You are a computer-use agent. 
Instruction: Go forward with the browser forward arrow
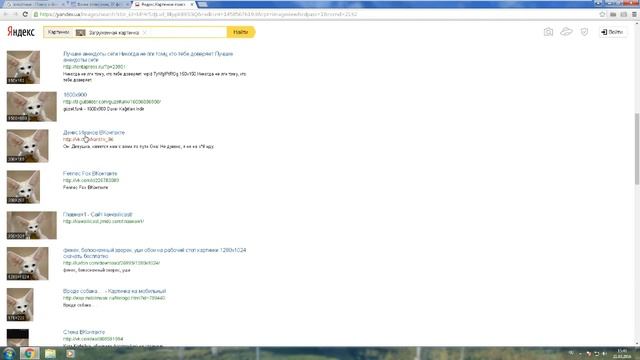click(15, 14)
